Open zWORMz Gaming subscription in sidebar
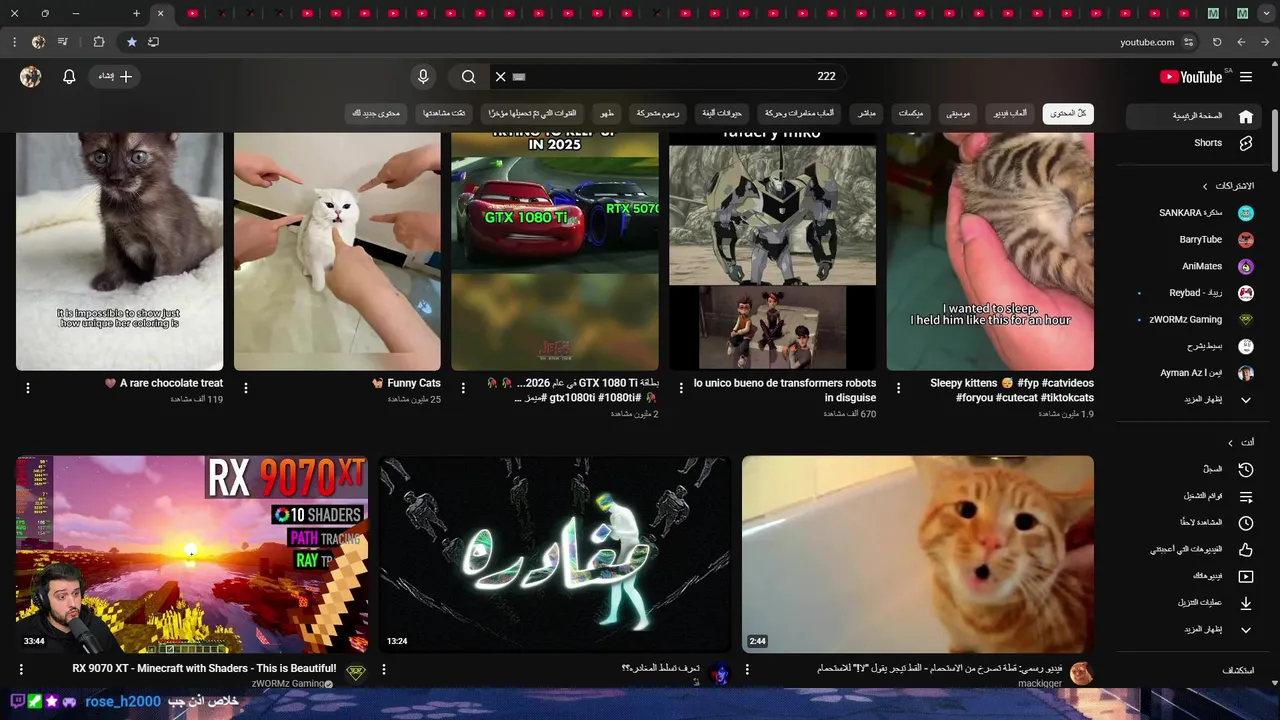The width and height of the screenshot is (1280, 720). click(x=1195, y=320)
